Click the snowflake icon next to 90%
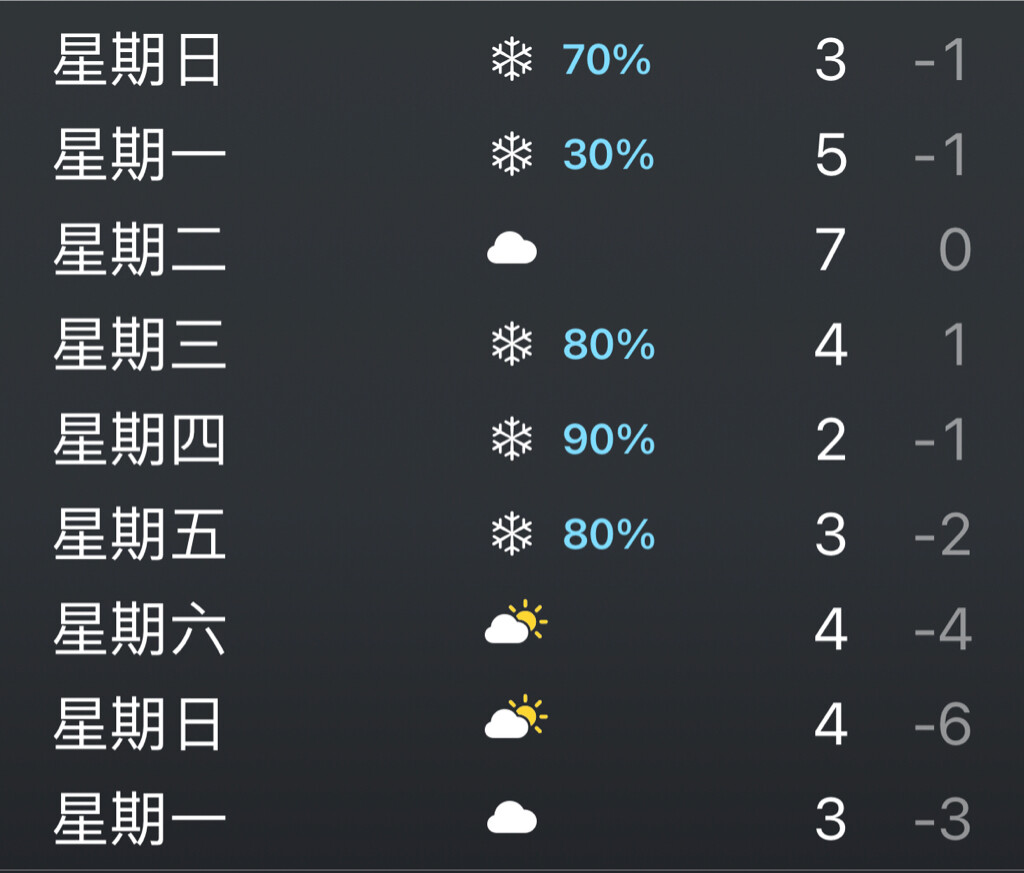 [x=512, y=439]
